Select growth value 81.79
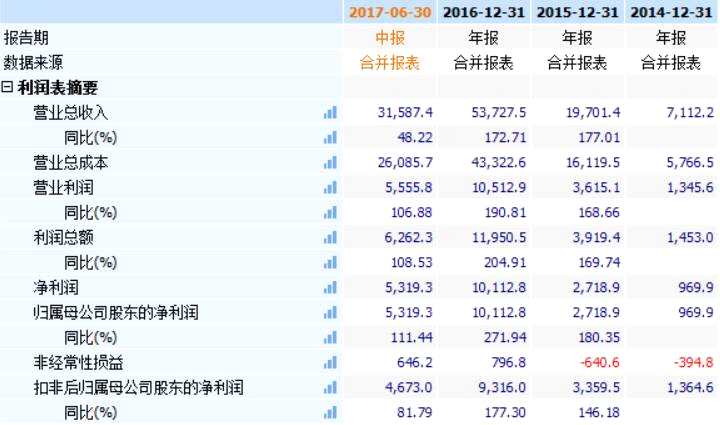The height and width of the screenshot is (425, 720). 415,412
